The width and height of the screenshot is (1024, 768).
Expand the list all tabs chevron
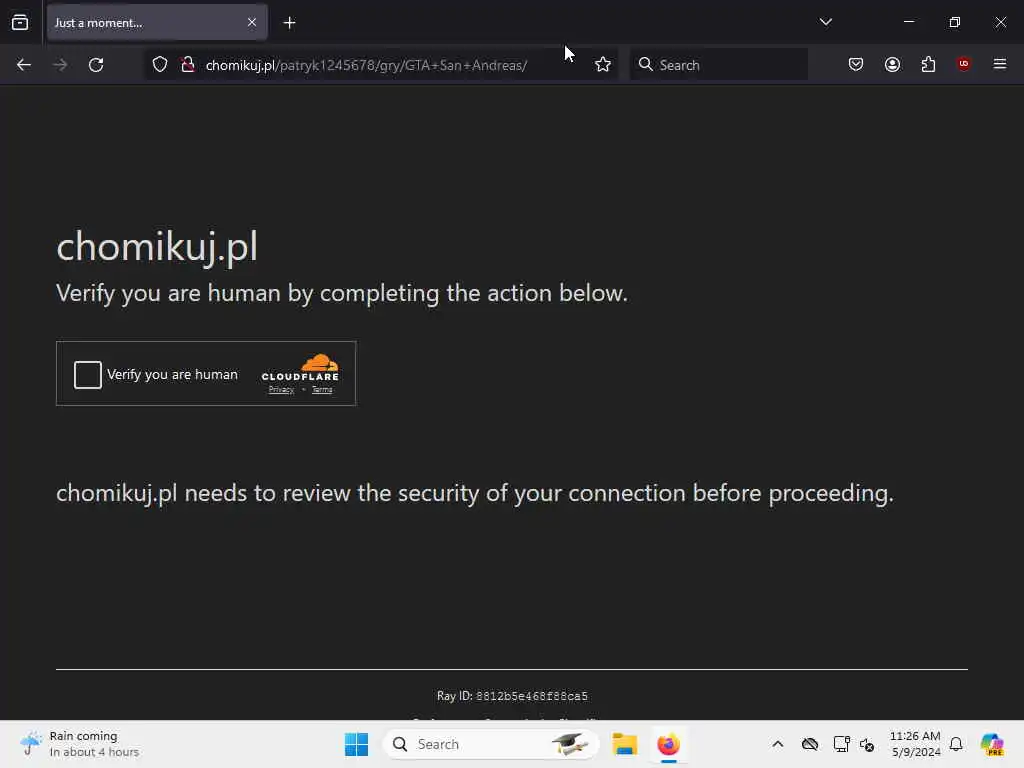pos(825,22)
